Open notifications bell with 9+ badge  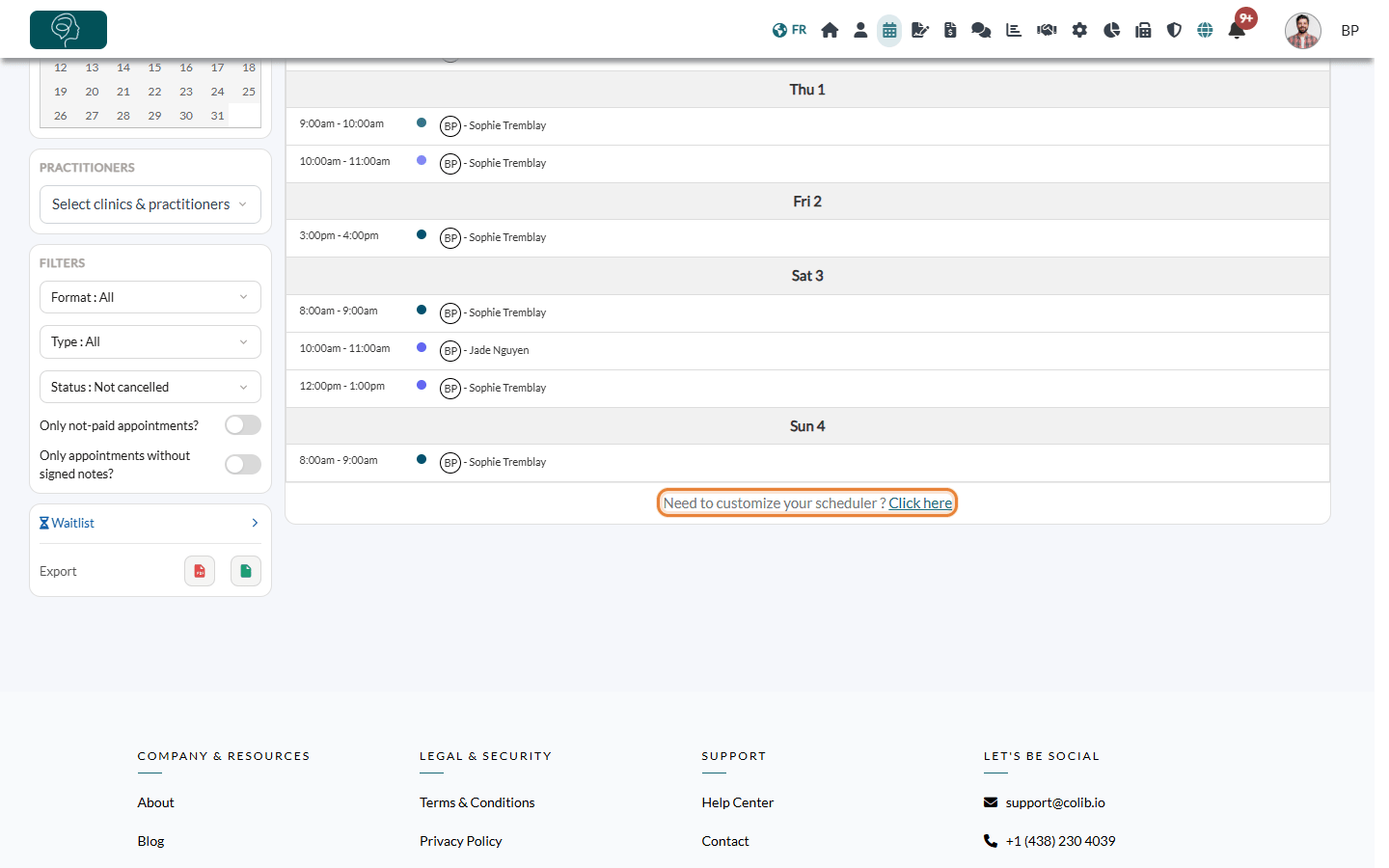click(x=1238, y=30)
